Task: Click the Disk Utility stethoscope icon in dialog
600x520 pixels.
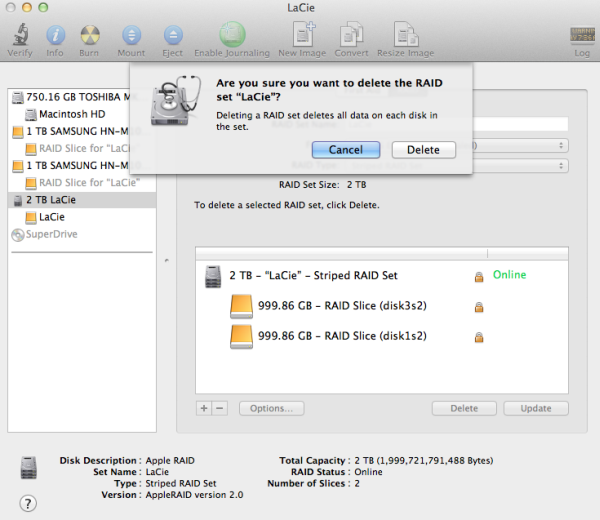Action: coord(176,101)
